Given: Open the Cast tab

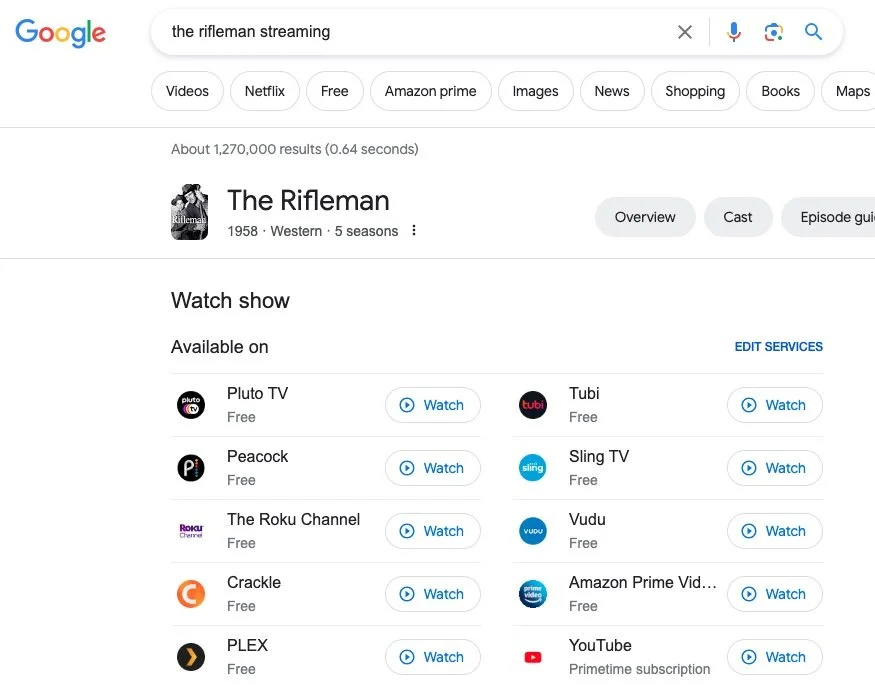Looking at the screenshot, I should pyautogui.click(x=738, y=217).
